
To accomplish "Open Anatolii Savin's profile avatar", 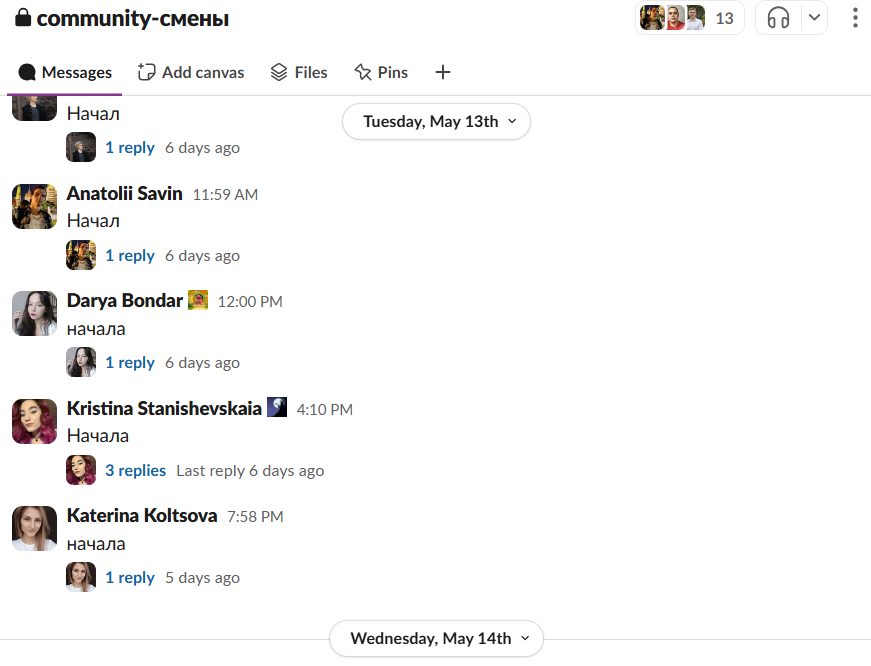I will (x=34, y=206).
